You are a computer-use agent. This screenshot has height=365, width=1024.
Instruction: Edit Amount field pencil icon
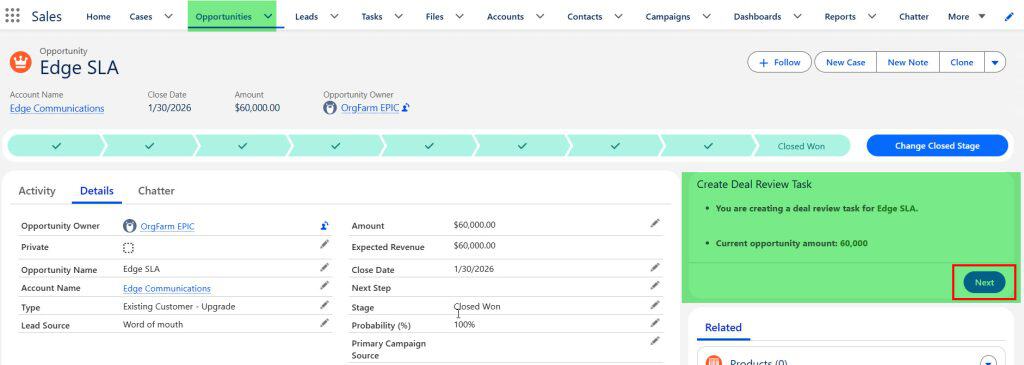click(655, 223)
